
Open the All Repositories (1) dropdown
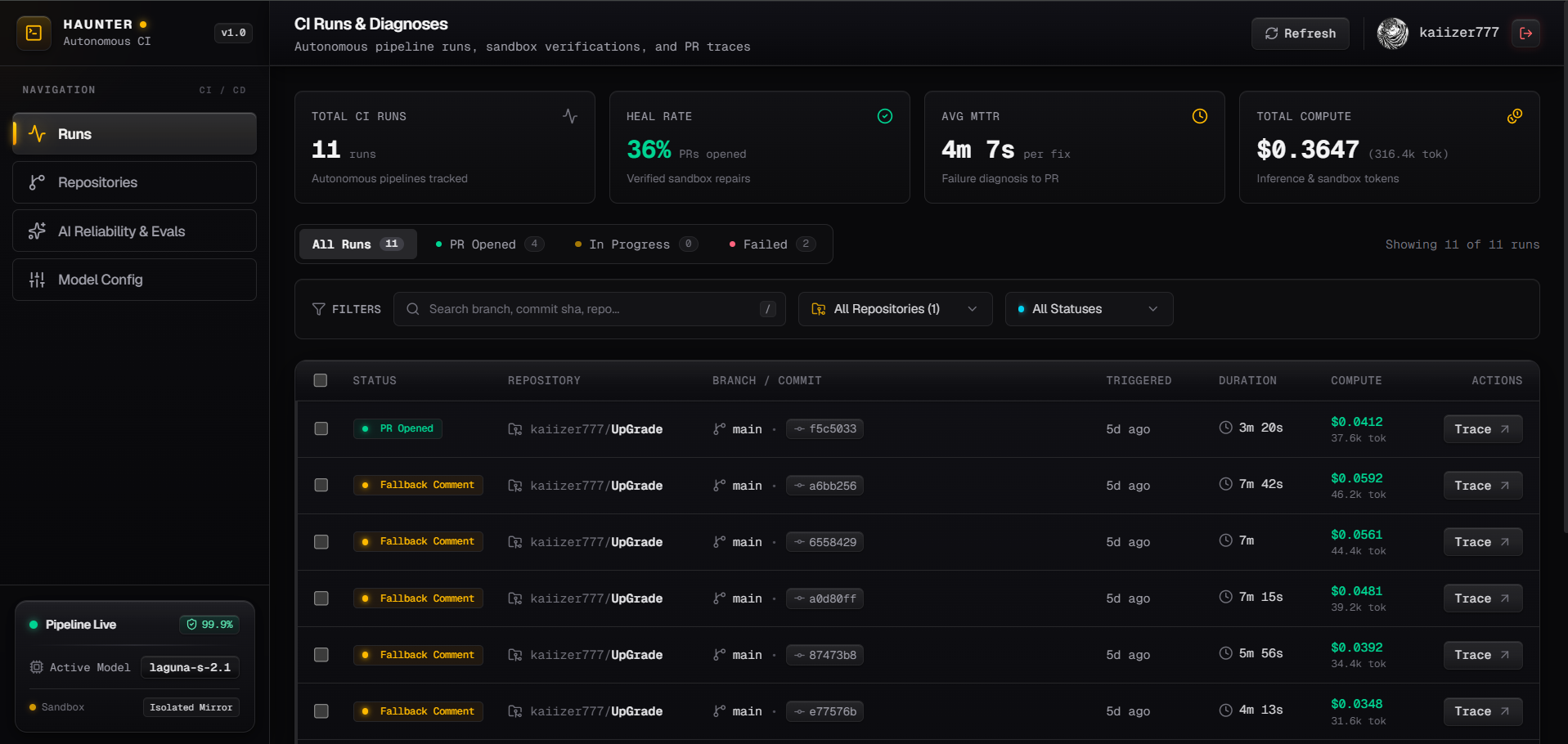[x=895, y=309]
